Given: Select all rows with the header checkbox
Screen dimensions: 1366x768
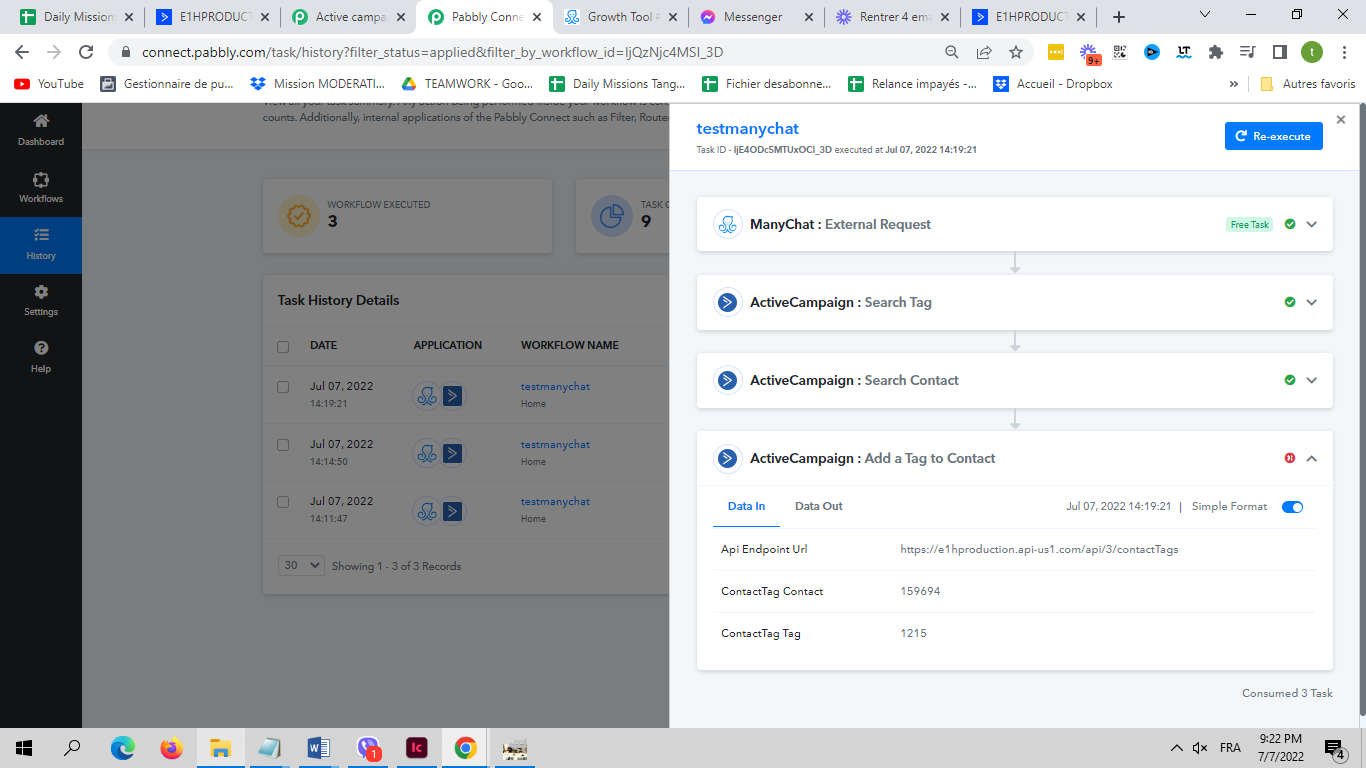Looking at the screenshot, I should 283,347.
